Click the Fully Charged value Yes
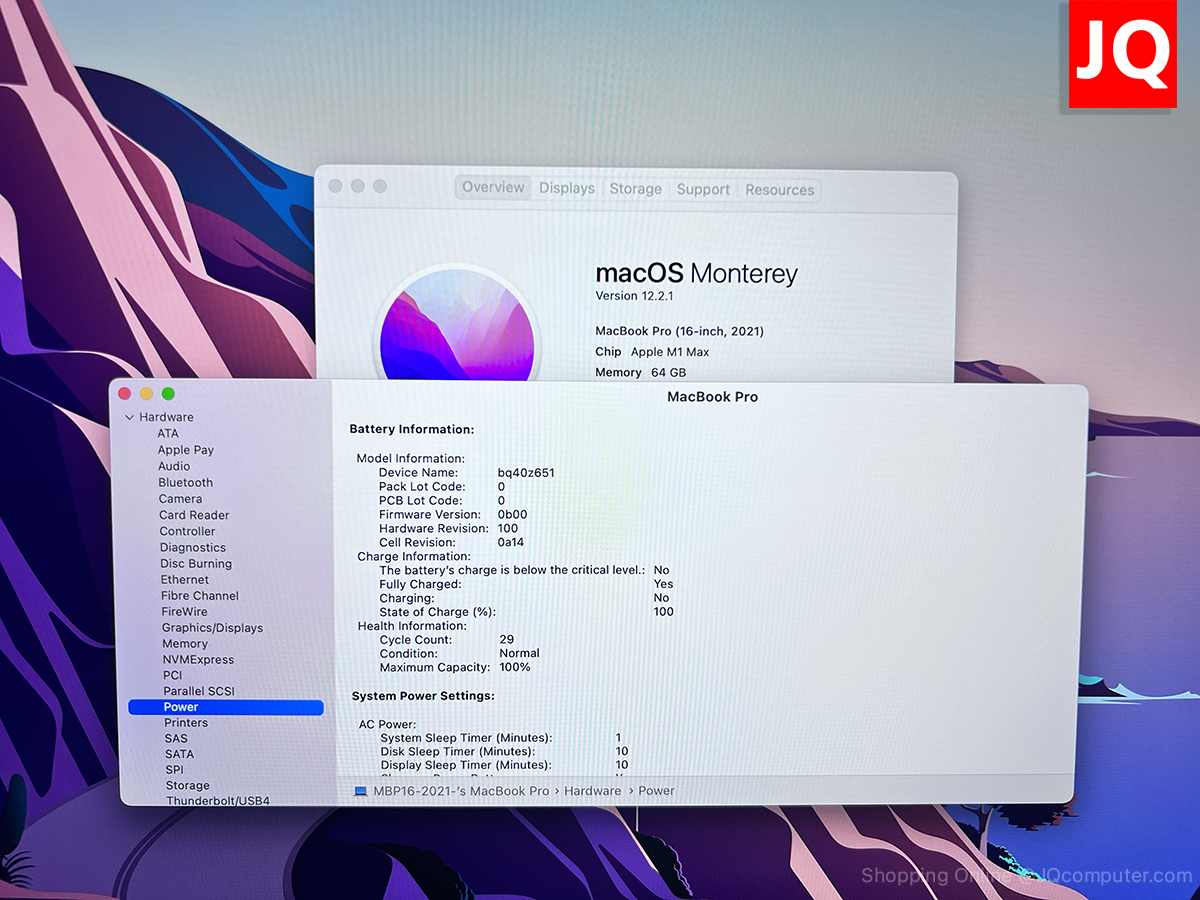1200x900 pixels. point(664,584)
